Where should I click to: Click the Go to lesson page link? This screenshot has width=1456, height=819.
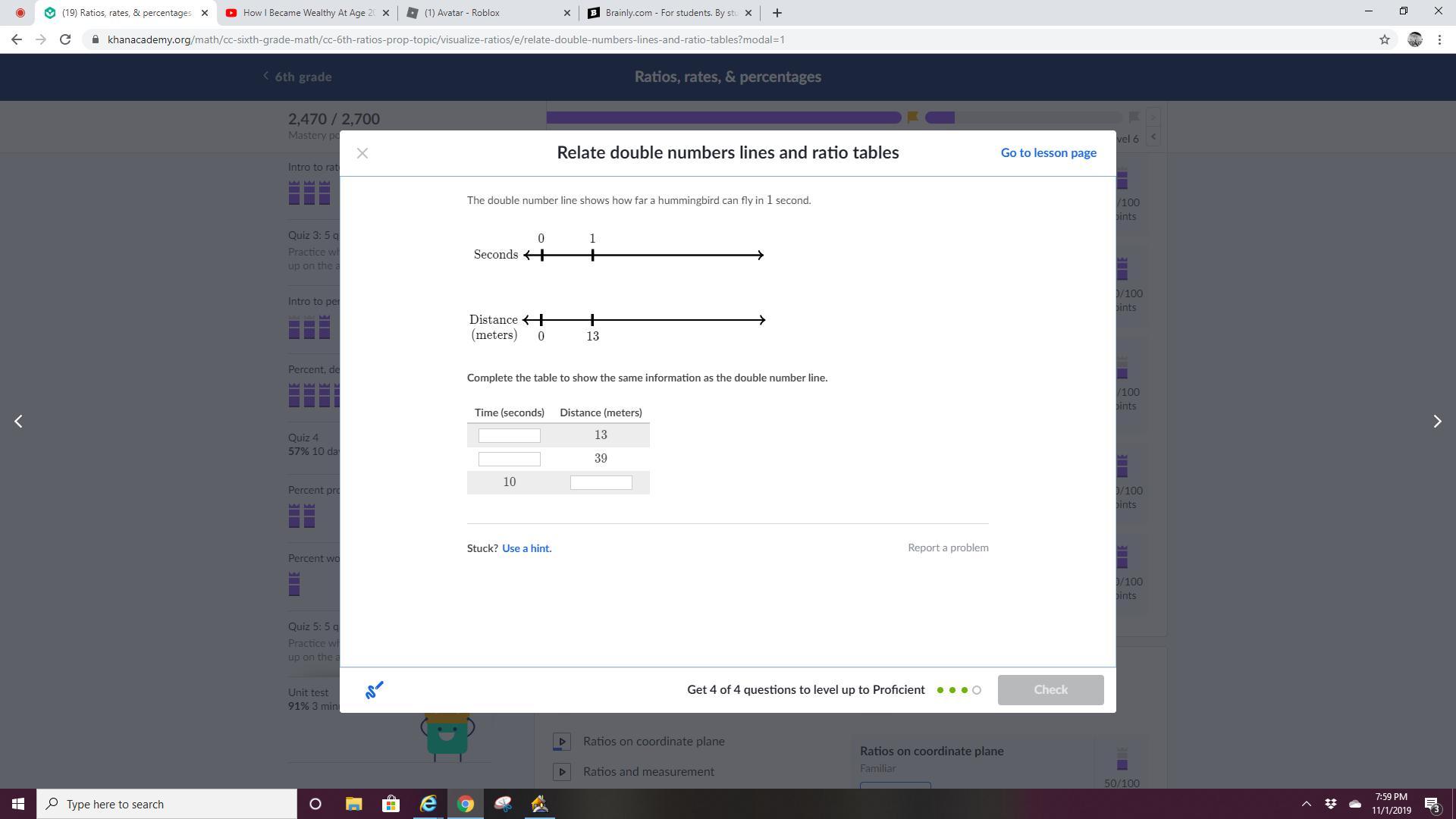pyautogui.click(x=1048, y=153)
